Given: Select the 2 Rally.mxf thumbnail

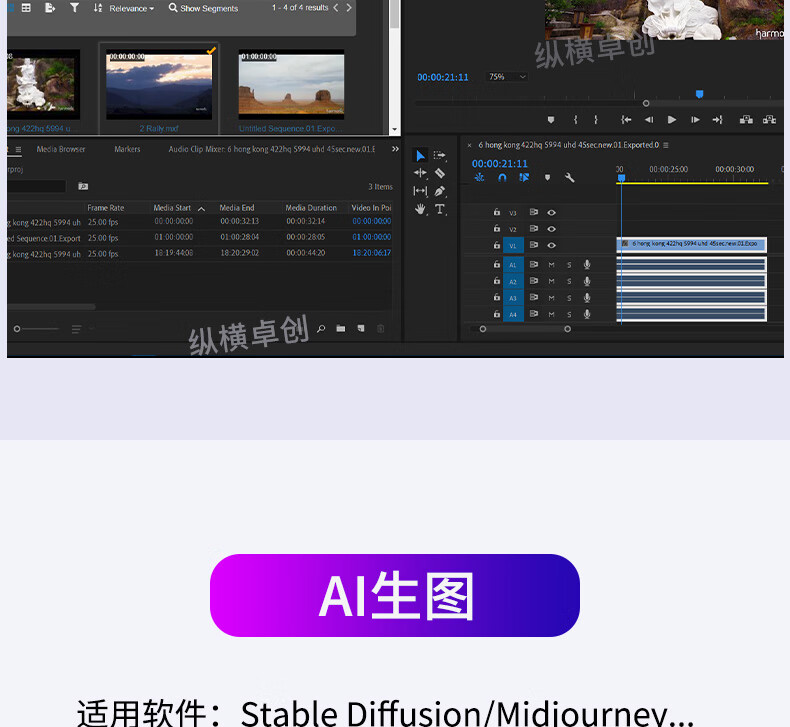Looking at the screenshot, I should click(159, 86).
